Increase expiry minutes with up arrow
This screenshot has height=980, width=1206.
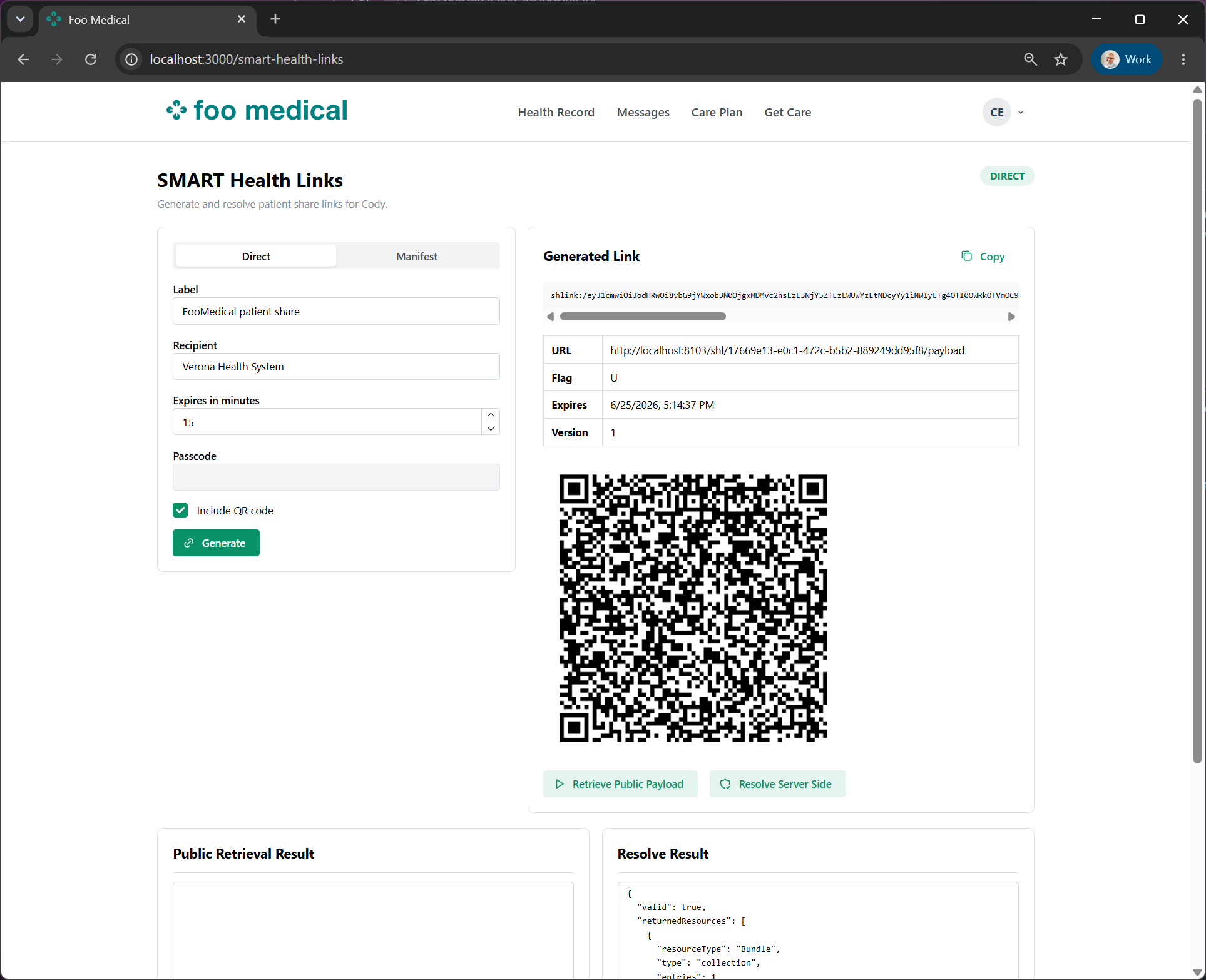(491, 416)
